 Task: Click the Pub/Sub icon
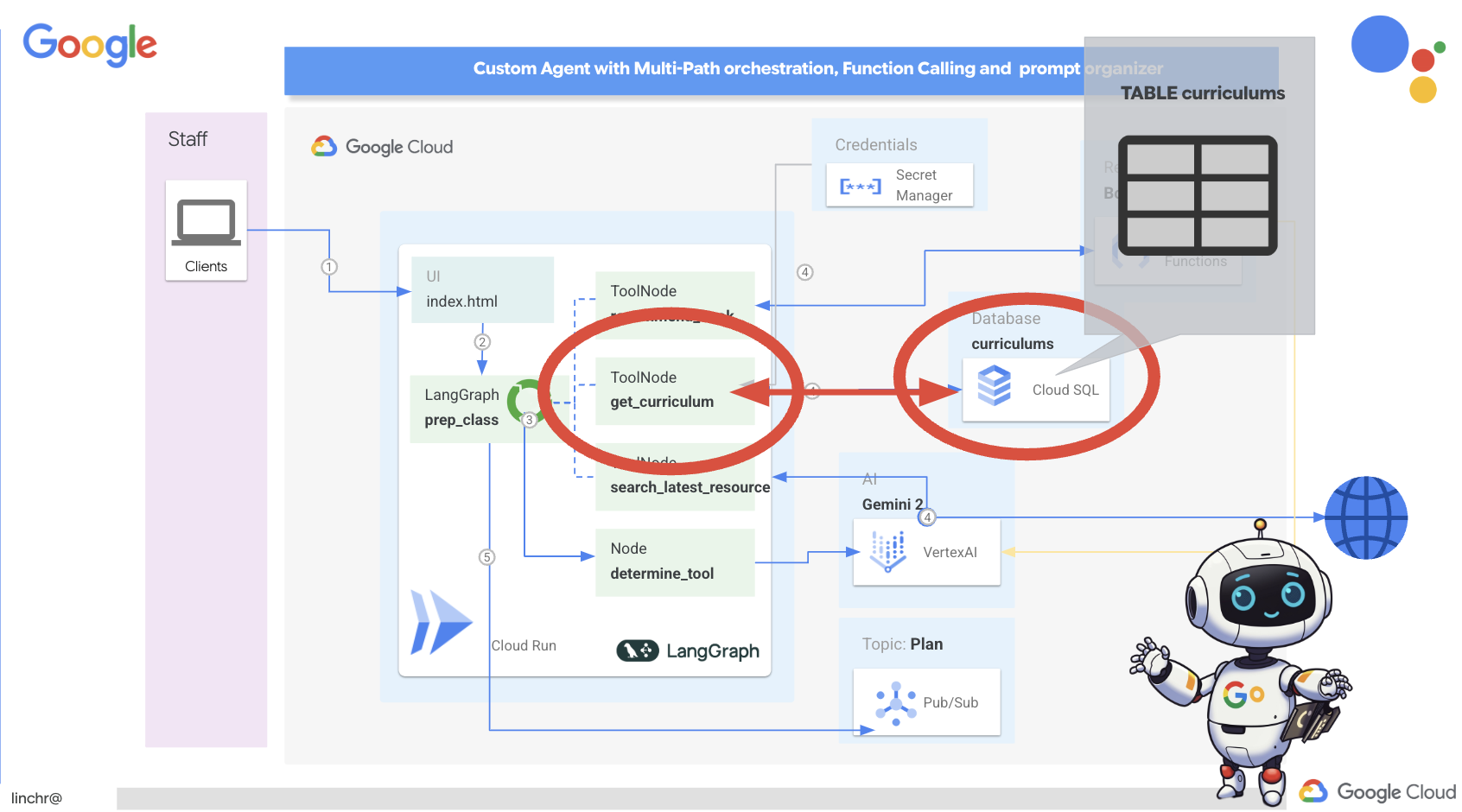(x=895, y=703)
